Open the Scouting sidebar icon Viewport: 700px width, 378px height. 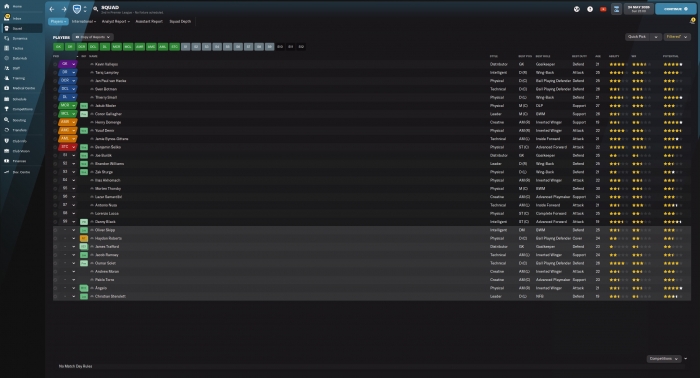(x=7, y=120)
